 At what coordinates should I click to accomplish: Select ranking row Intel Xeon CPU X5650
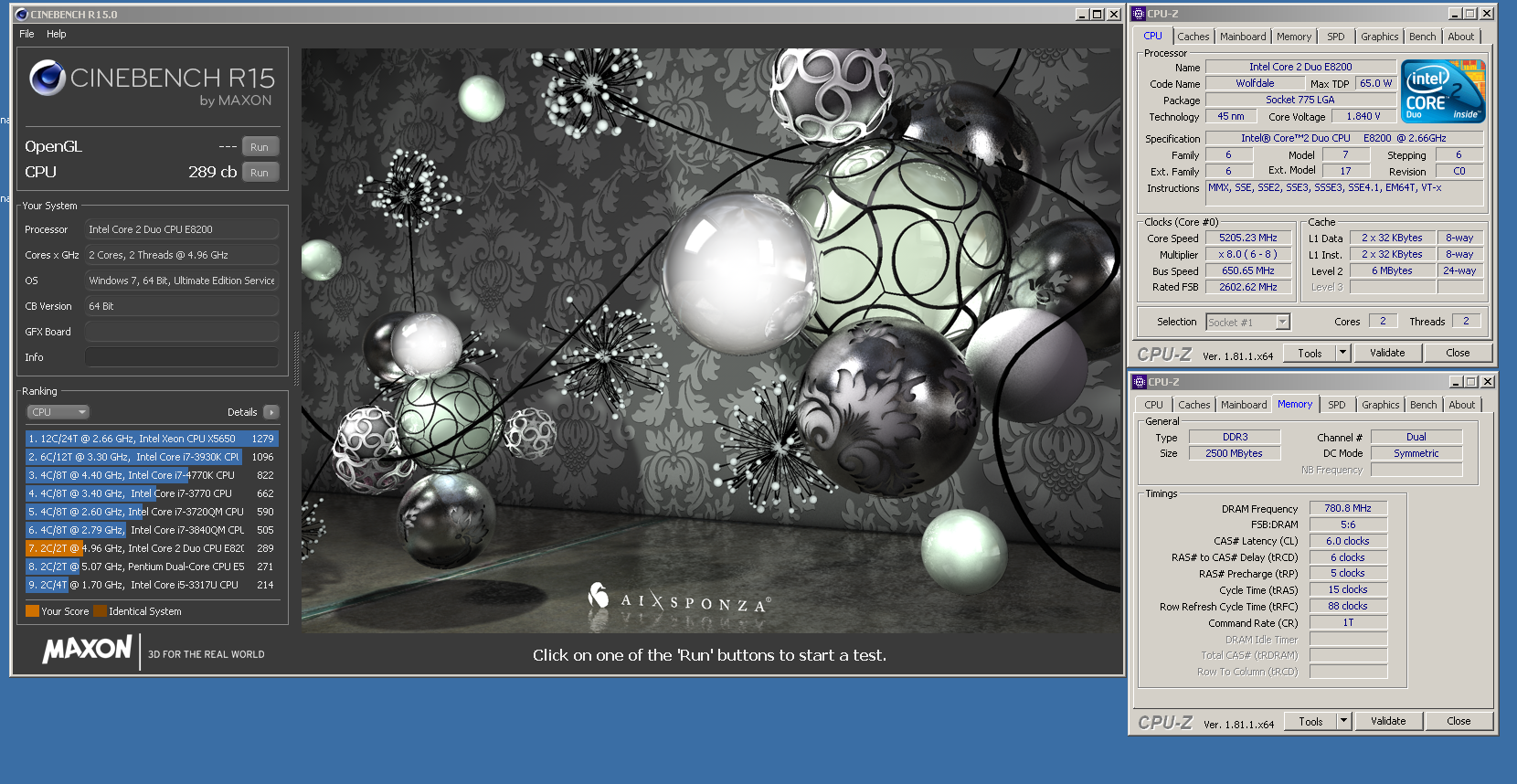152,439
